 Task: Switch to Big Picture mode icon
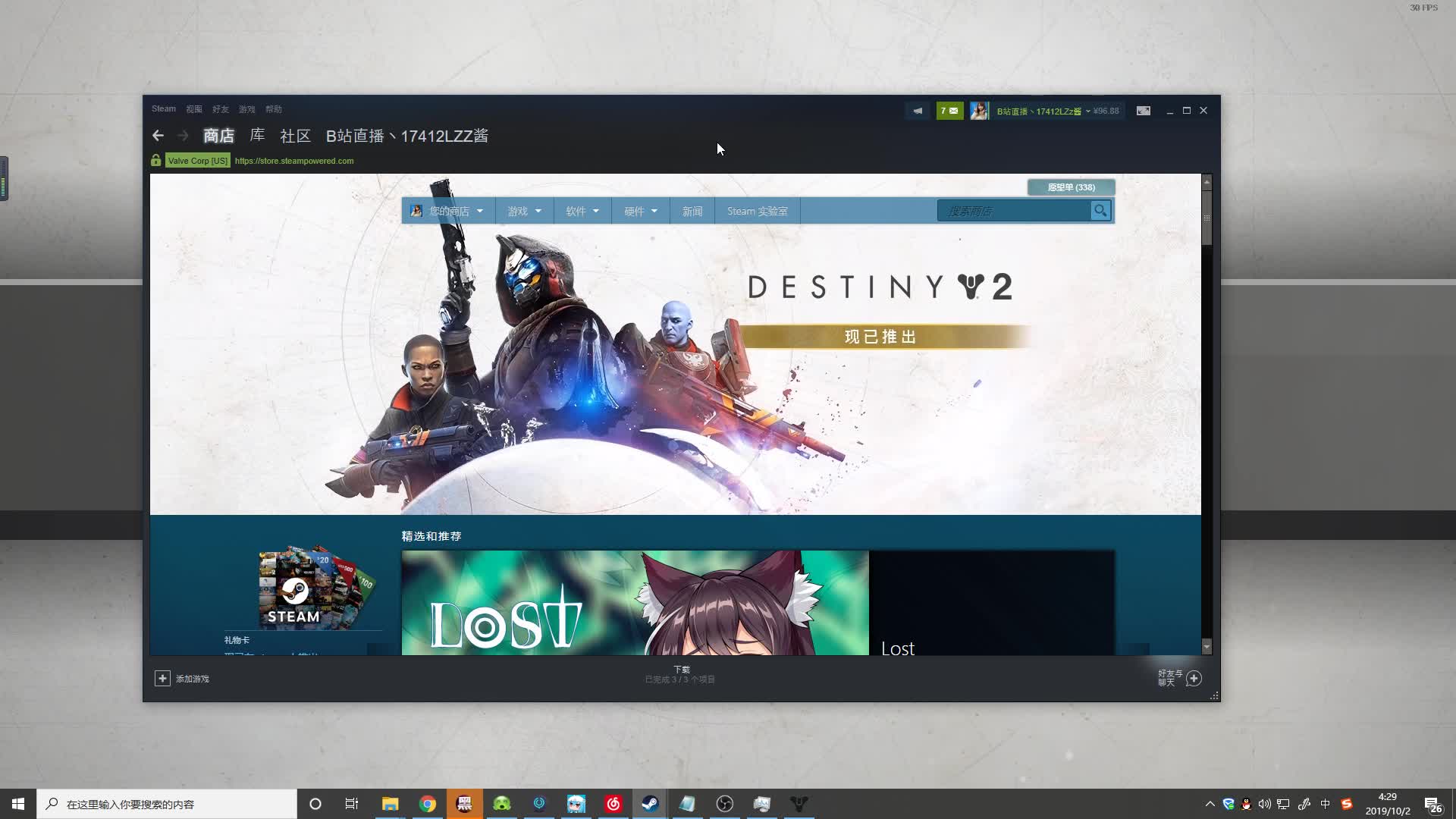1144,111
